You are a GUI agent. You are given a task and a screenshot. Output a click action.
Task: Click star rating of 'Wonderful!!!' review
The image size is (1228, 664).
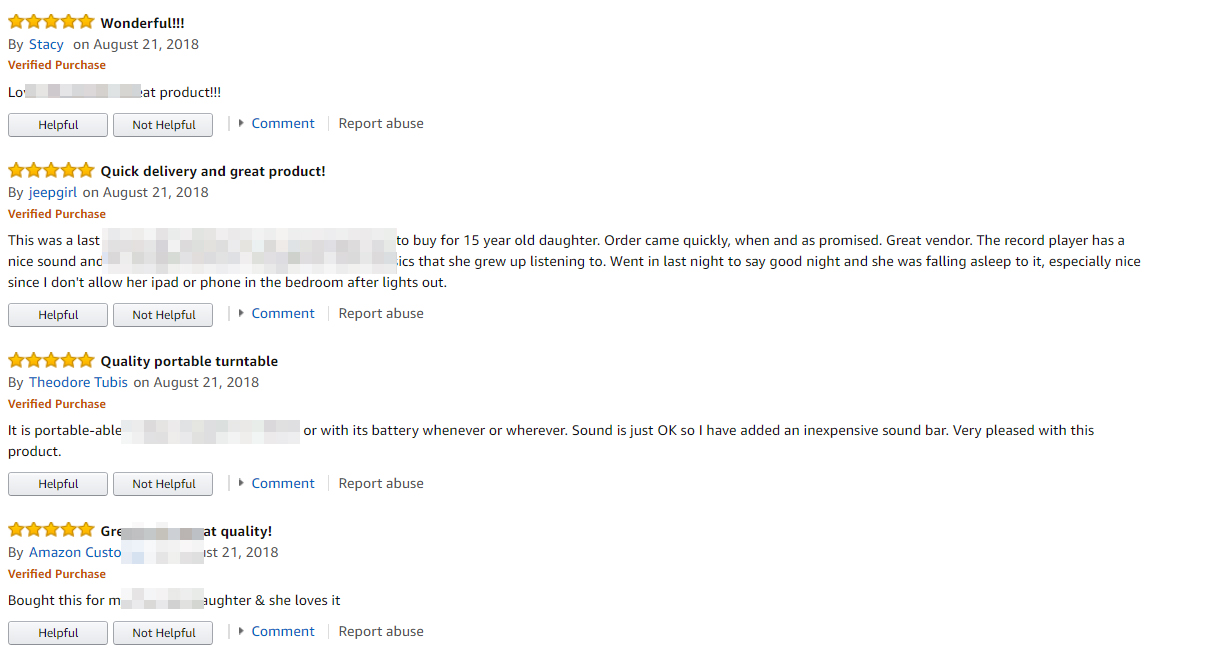click(x=51, y=22)
